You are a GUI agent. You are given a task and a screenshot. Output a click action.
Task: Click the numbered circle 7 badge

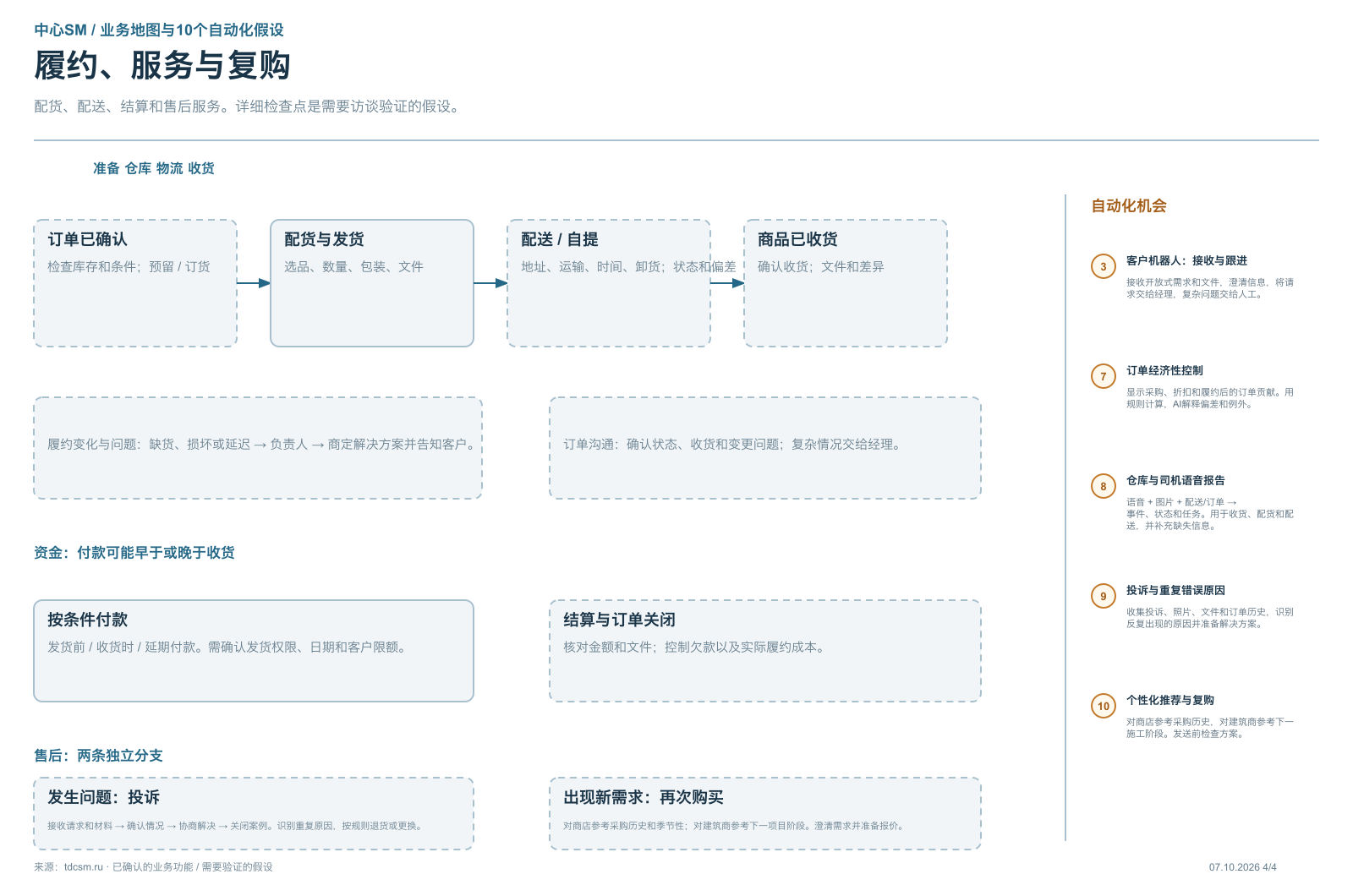1103,376
